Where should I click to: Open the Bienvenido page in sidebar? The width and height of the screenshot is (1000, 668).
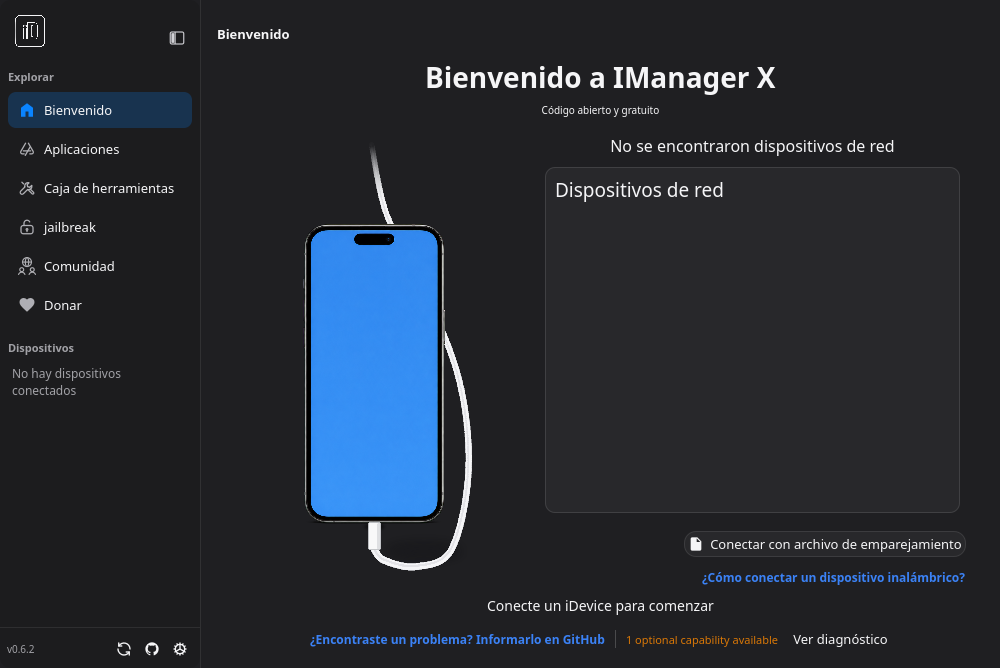tap(99, 110)
